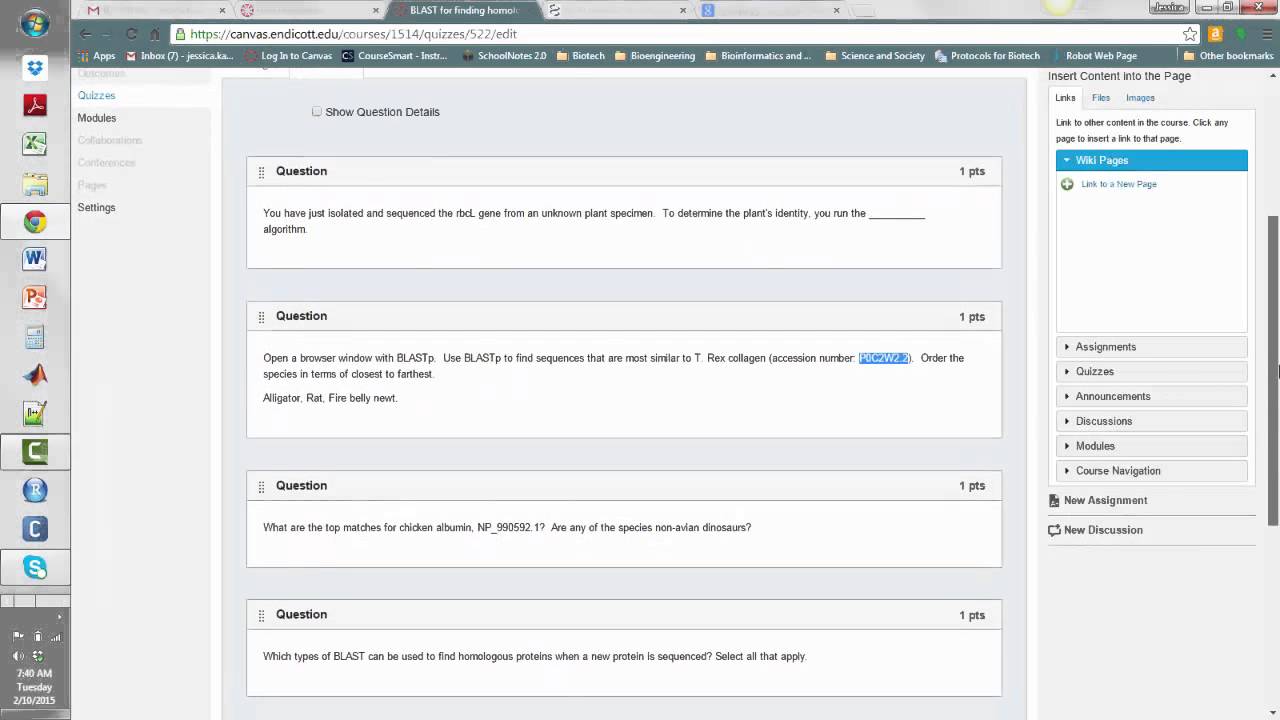
Task: Open Settings in the course menu
Action: 96,207
